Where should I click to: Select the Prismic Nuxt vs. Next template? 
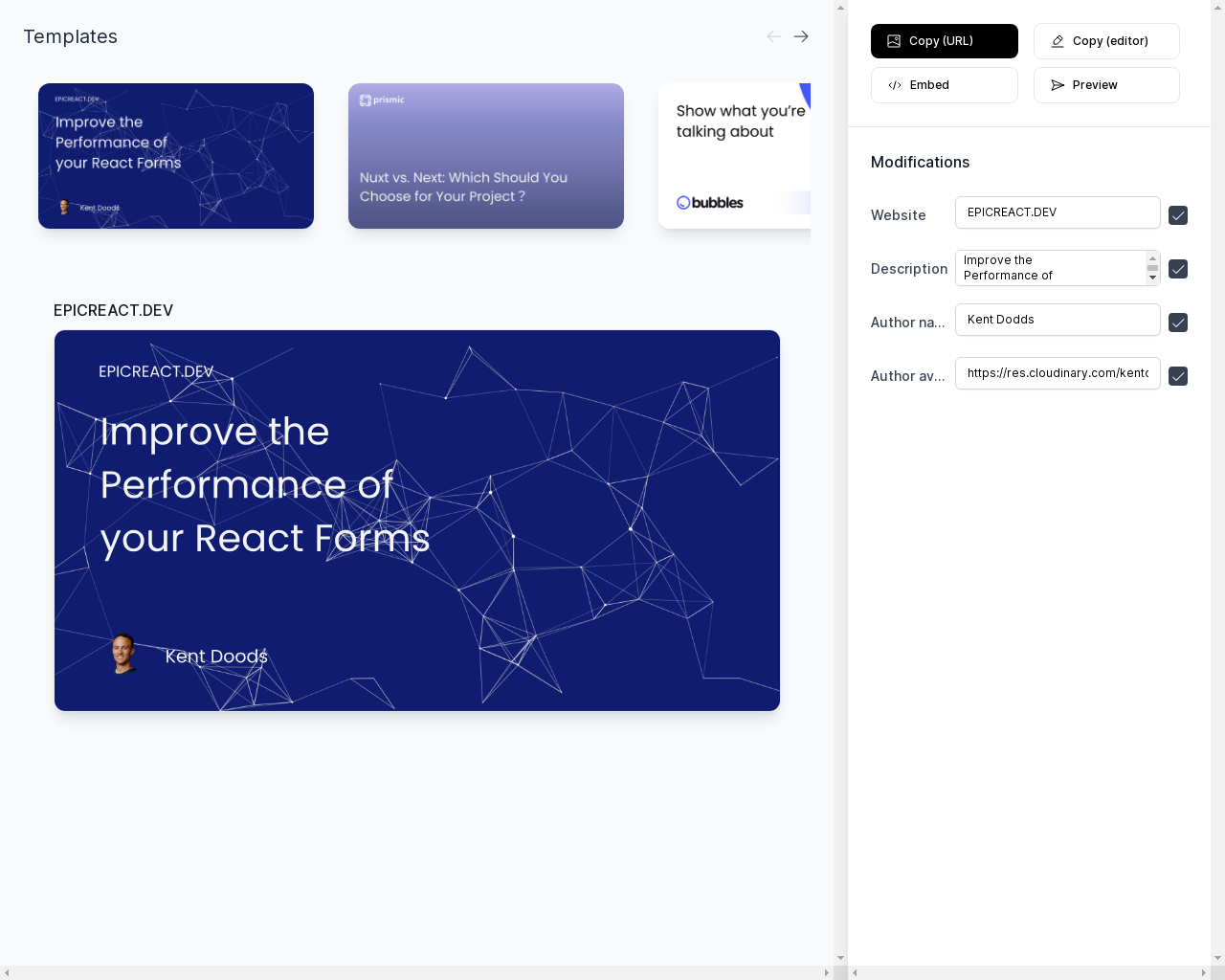pos(486,156)
